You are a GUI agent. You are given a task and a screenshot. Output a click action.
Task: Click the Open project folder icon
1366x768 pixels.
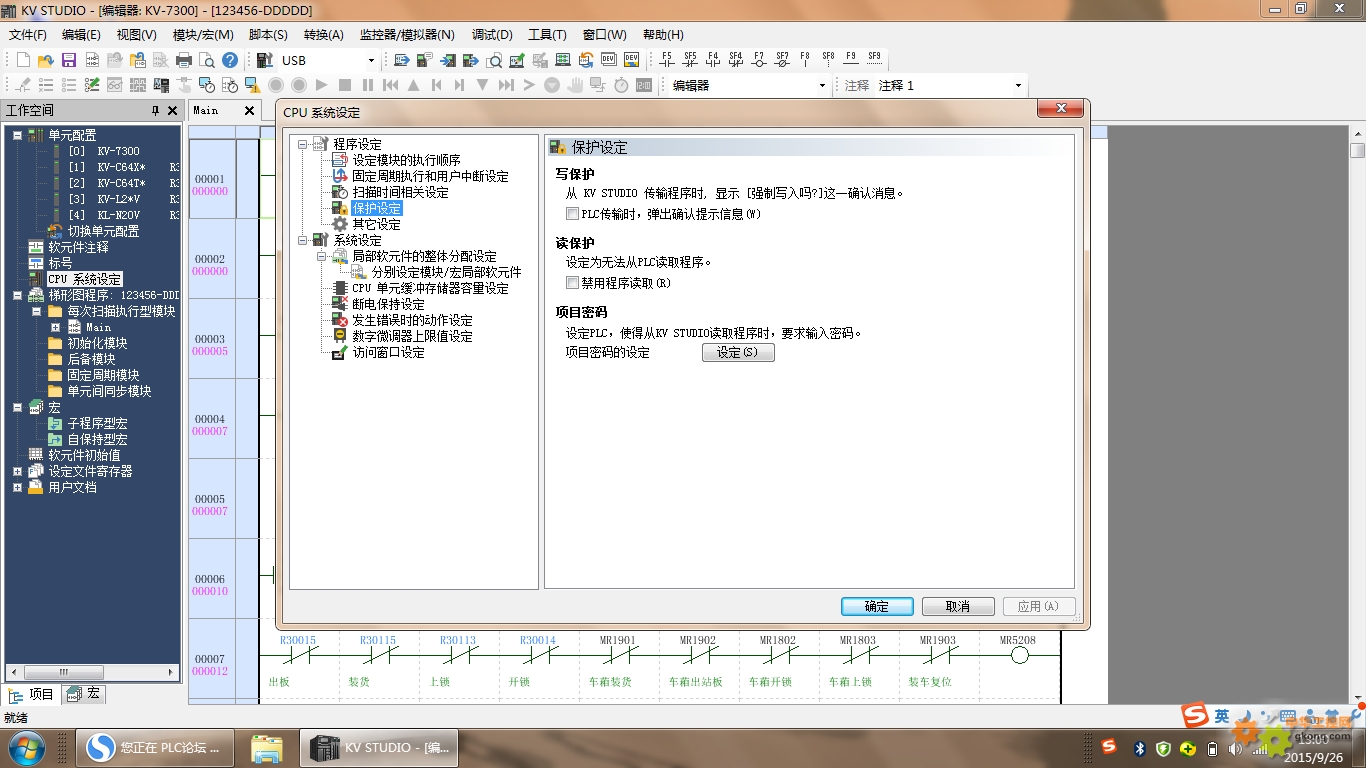[x=46, y=60]
